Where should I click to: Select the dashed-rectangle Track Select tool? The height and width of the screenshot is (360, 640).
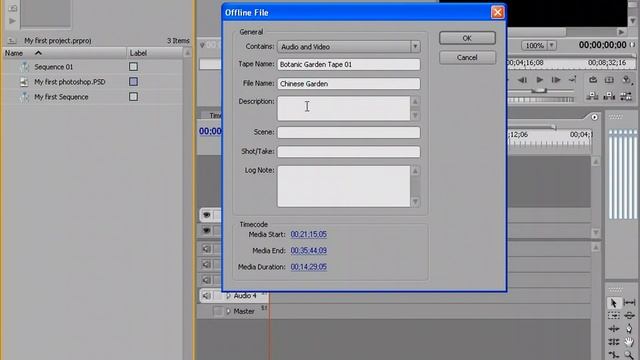pos(613,316)
